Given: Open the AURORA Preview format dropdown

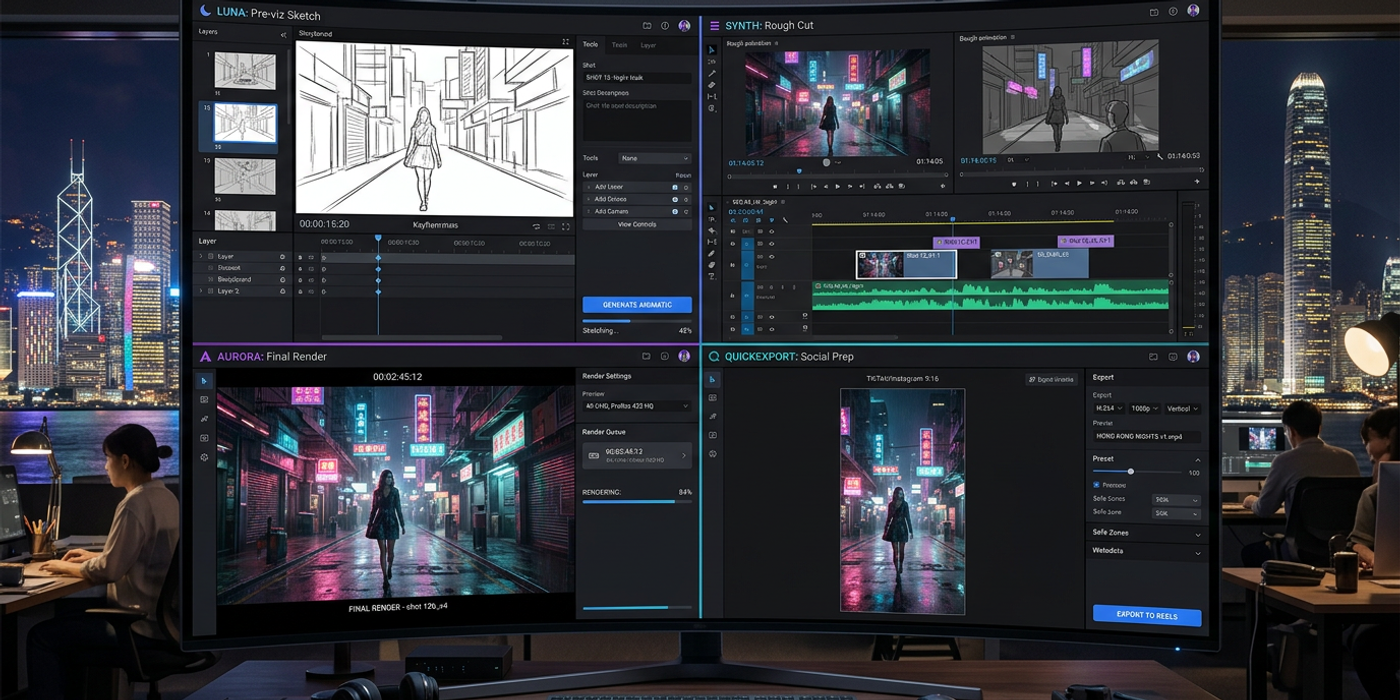Looking at the screenshot, I should (x=637, y=407).
